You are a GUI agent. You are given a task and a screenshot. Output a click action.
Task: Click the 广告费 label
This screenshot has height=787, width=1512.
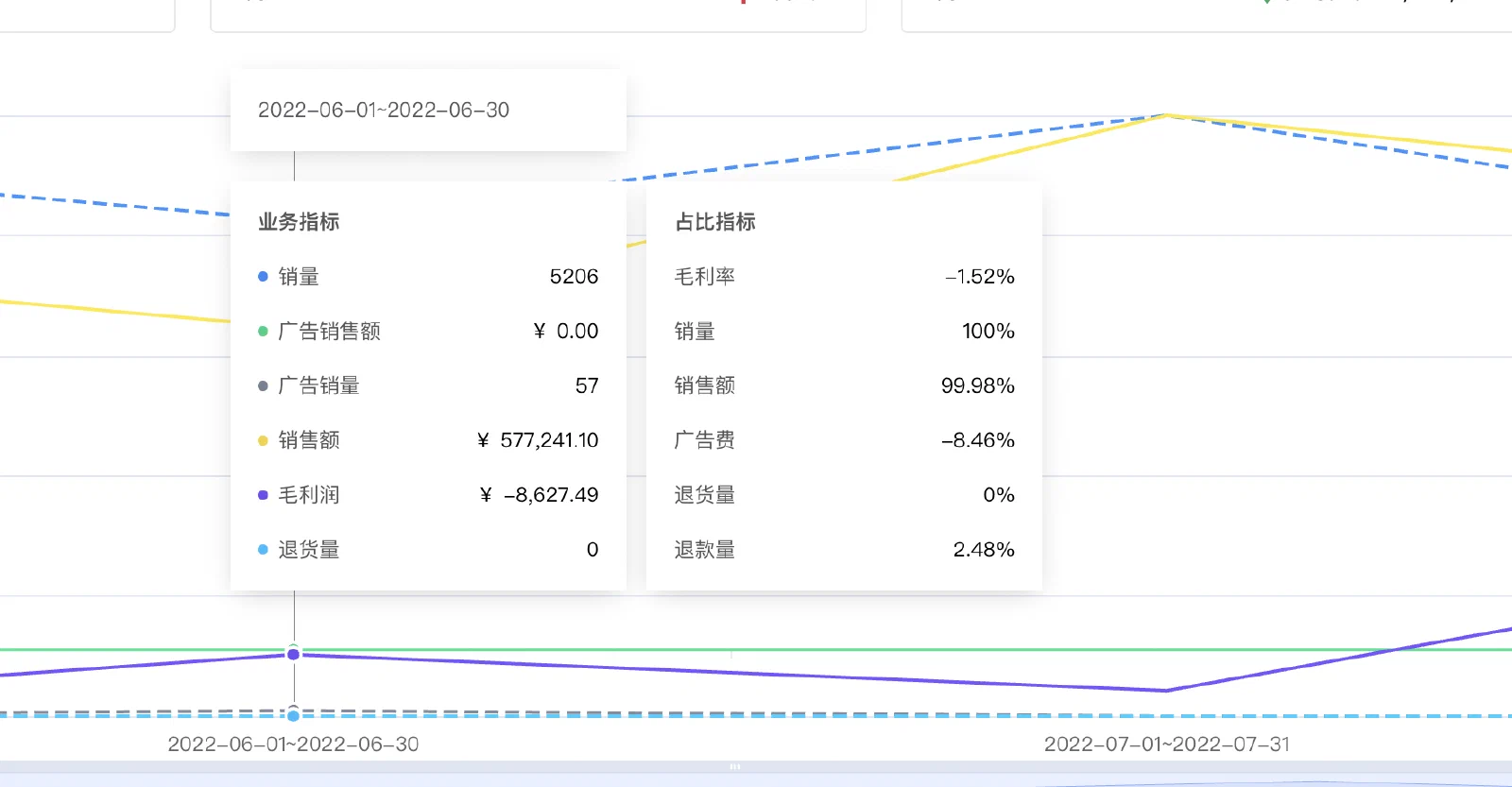[705, 440]
